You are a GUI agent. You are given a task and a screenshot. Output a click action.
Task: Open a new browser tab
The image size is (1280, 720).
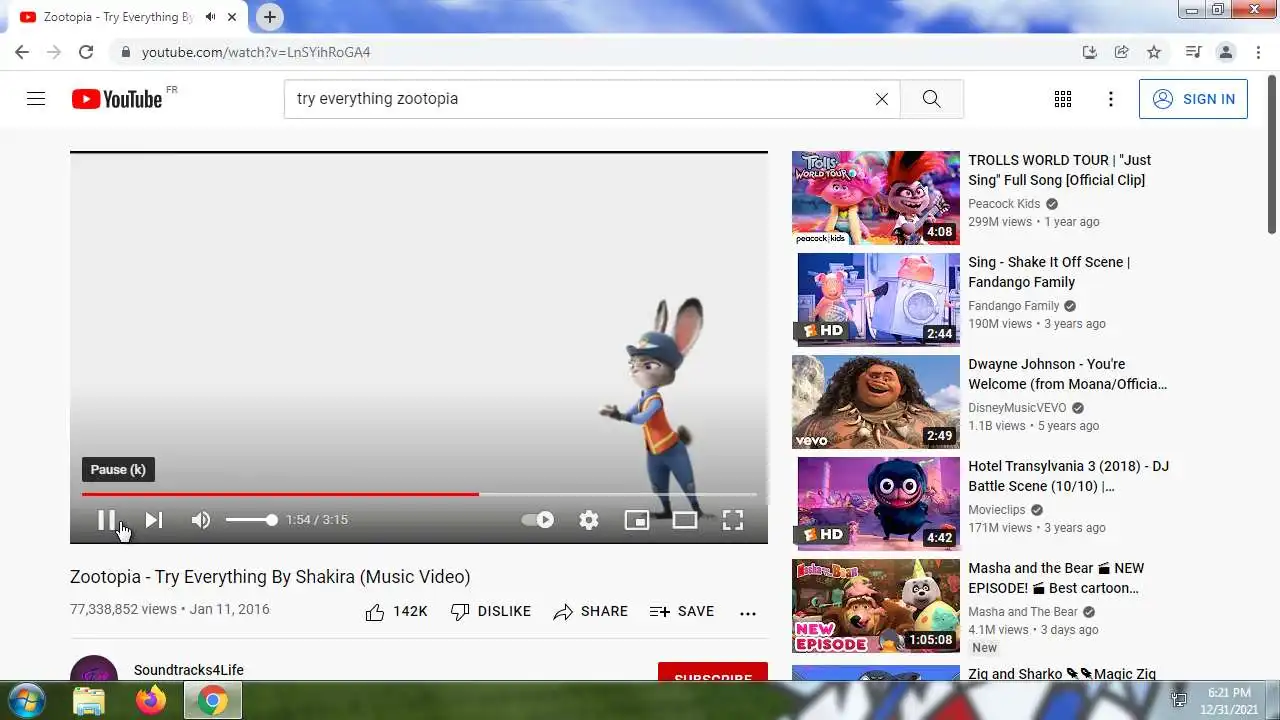[270, 17]
